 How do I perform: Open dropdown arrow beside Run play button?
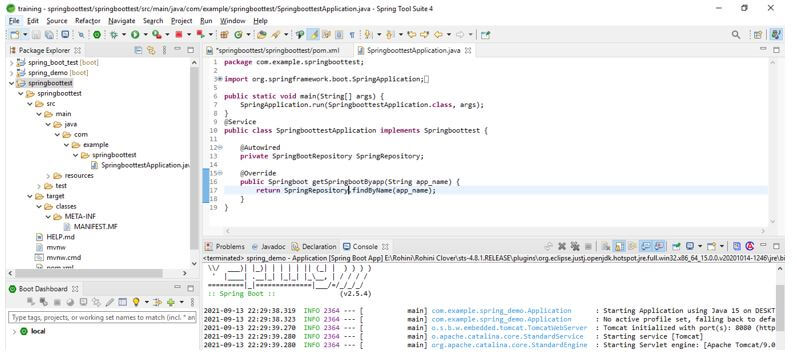(145, 35)
